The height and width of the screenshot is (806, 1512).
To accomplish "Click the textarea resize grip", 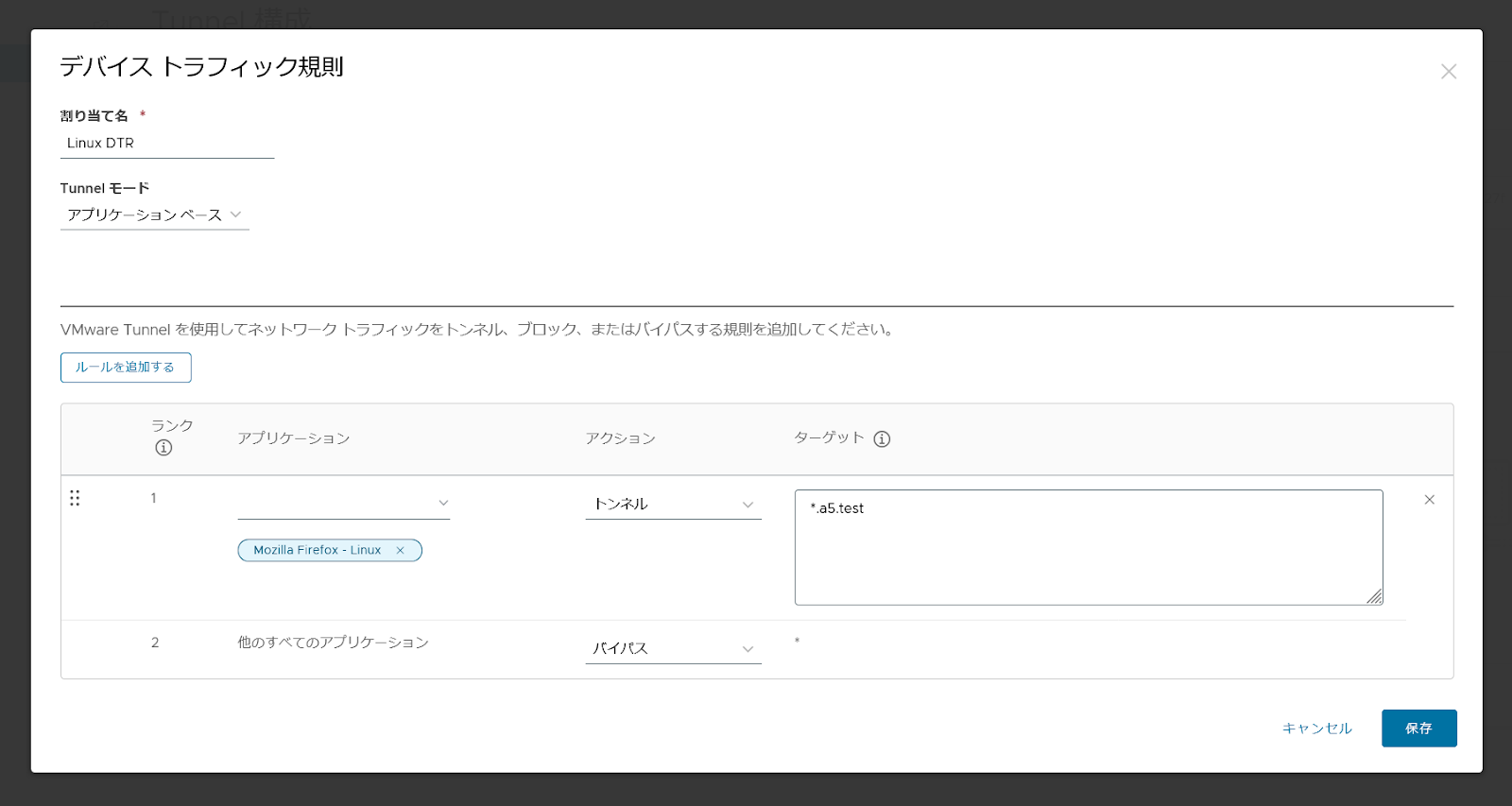I will [x=1374, y=596].
